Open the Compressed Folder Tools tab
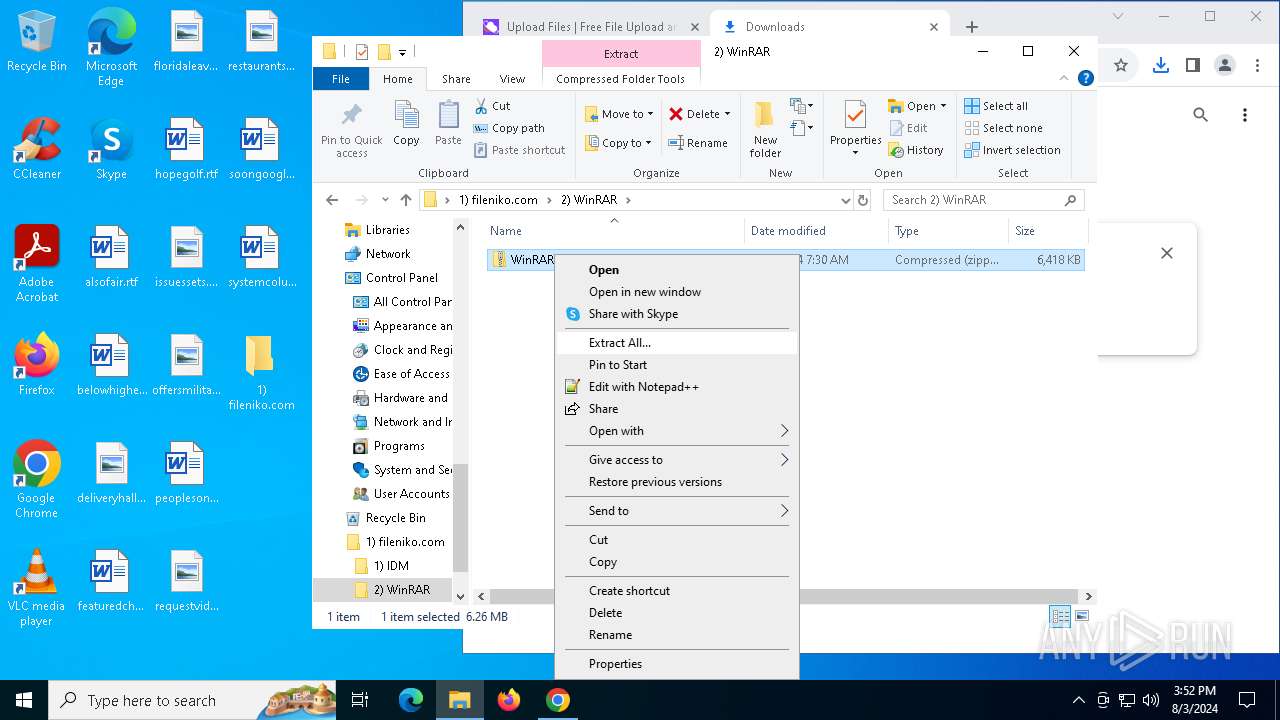 coord(620,79)
